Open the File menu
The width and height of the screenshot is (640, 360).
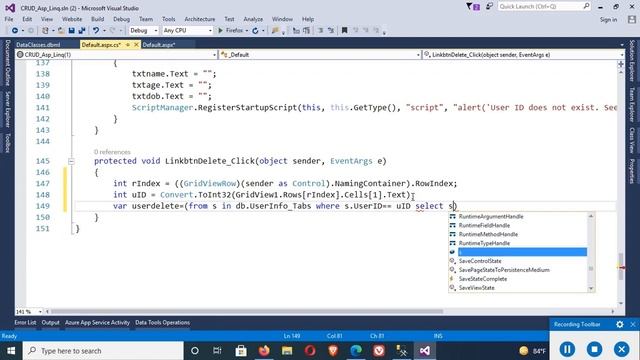[x=9, y=19]
